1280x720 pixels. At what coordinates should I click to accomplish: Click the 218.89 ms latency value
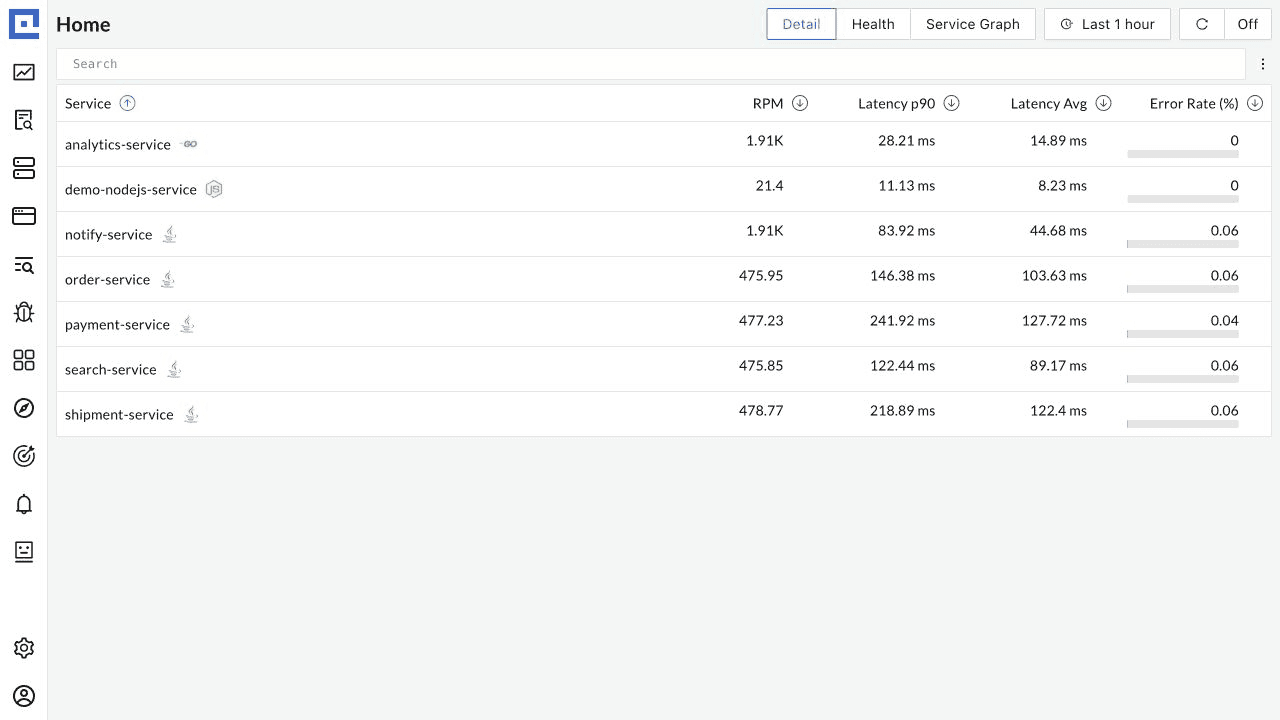click(x=902, y=410)
